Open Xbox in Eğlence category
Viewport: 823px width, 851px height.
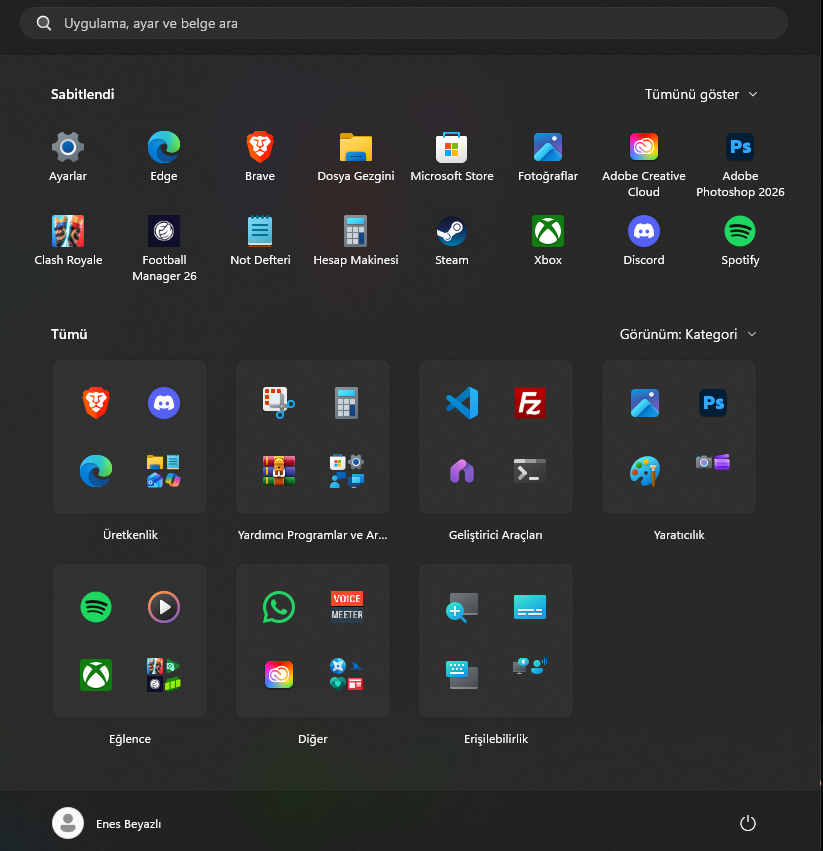click(x=96, y=675)
